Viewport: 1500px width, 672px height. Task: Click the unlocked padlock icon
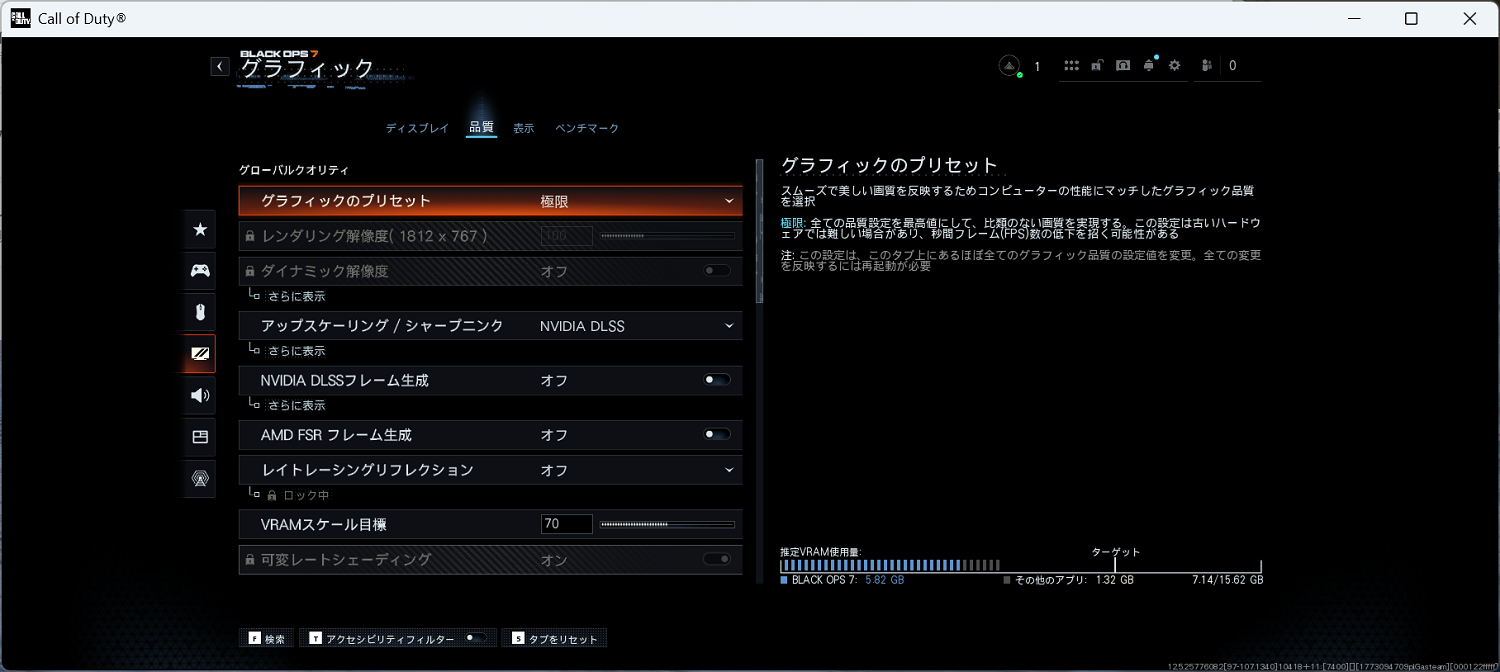[x=1097, y=66]
